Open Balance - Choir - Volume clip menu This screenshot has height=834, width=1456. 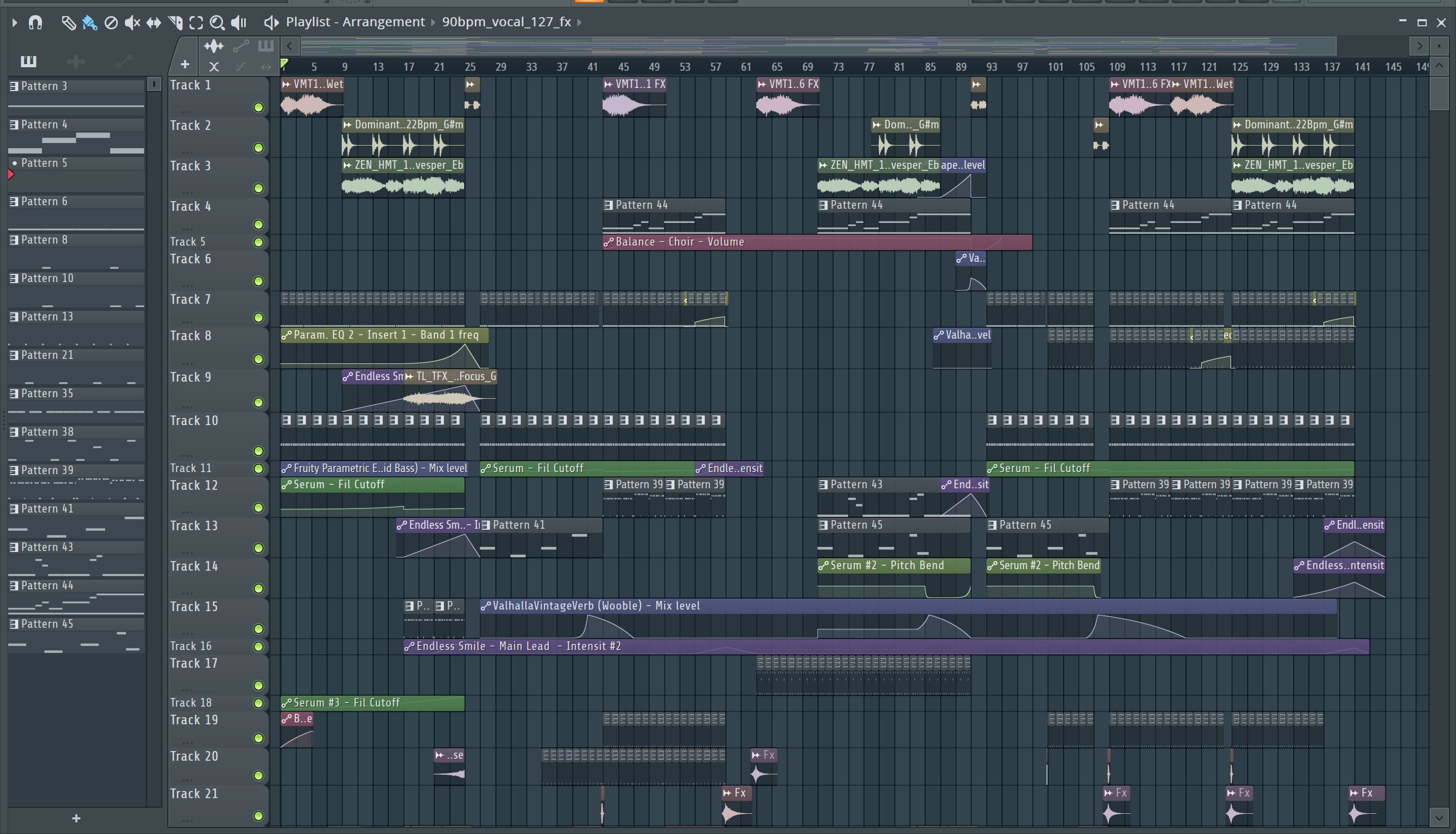[x=608, y=242]
